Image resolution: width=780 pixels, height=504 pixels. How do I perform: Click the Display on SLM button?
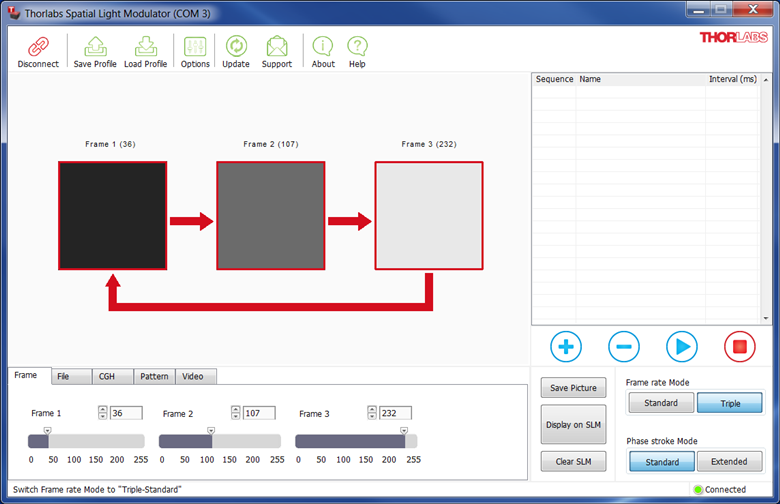coord(573,424)
